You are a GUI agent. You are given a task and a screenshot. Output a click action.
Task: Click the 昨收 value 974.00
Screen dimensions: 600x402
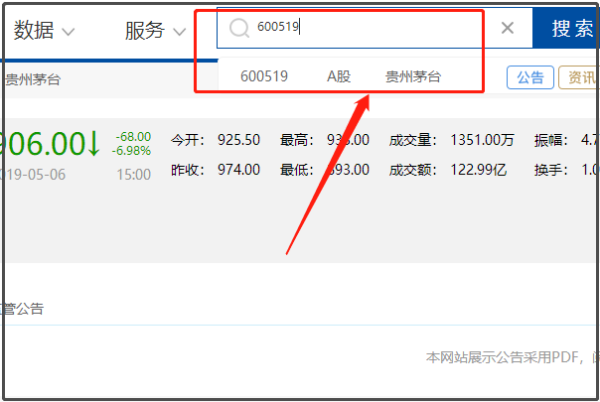239,169
